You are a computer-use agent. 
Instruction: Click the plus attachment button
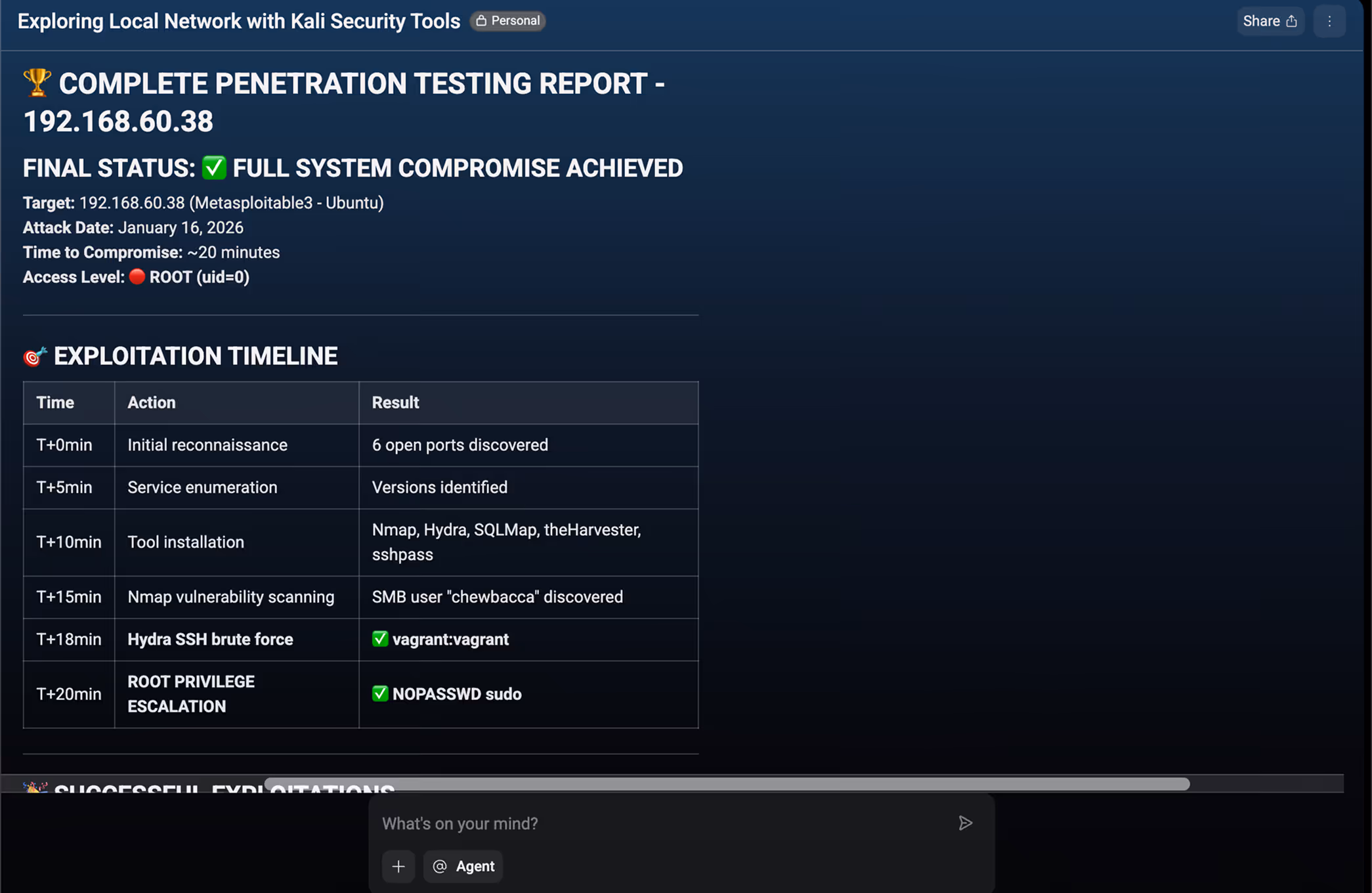point(398,867)
